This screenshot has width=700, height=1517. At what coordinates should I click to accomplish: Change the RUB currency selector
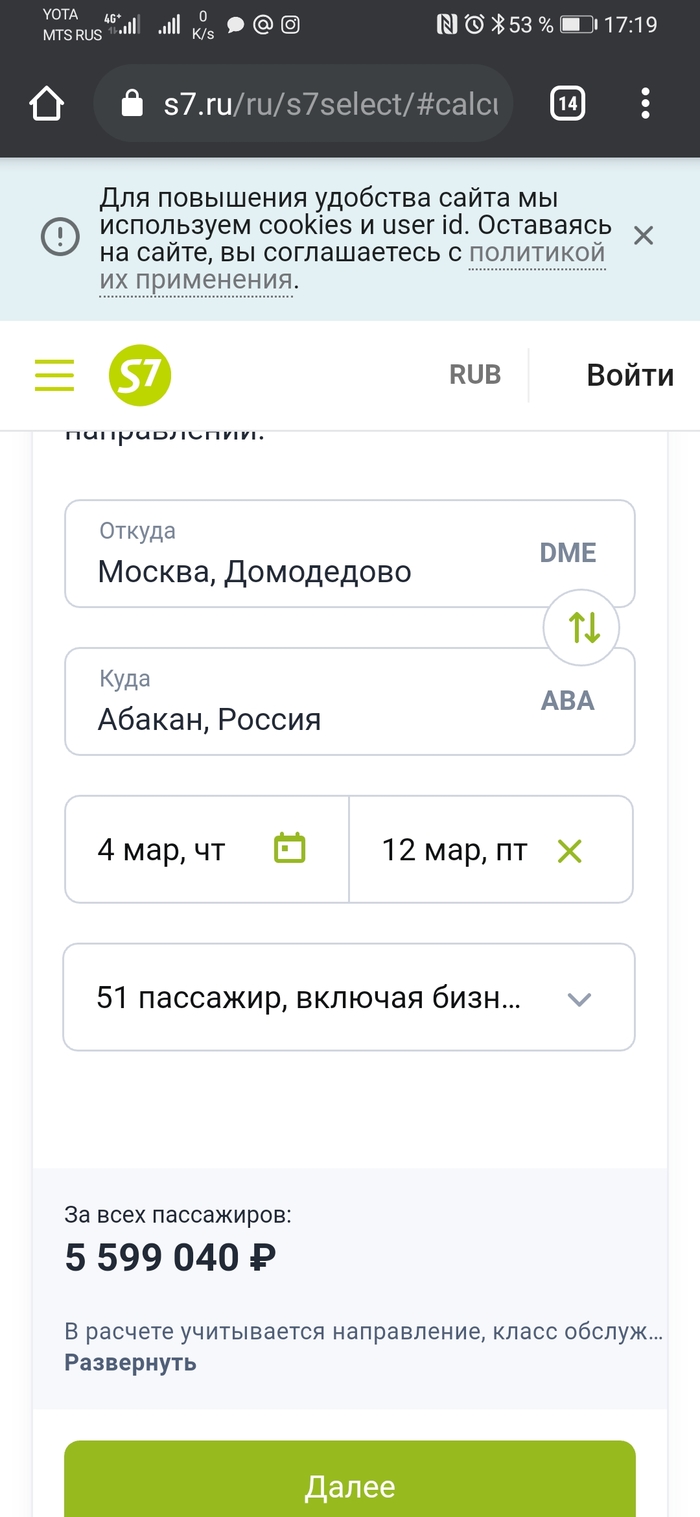coord(475,375)
